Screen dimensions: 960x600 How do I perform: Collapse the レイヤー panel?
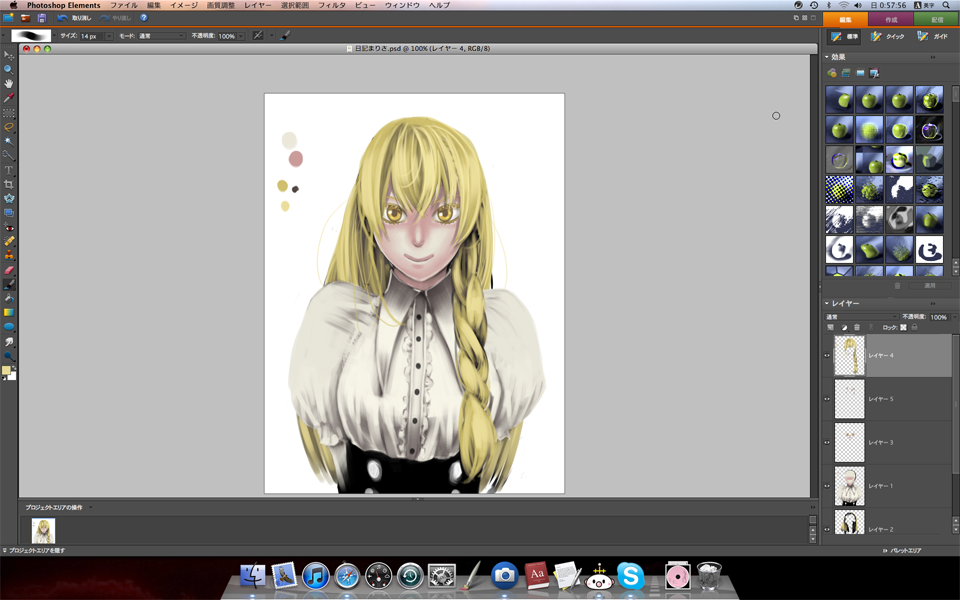(x=827, y=303)
